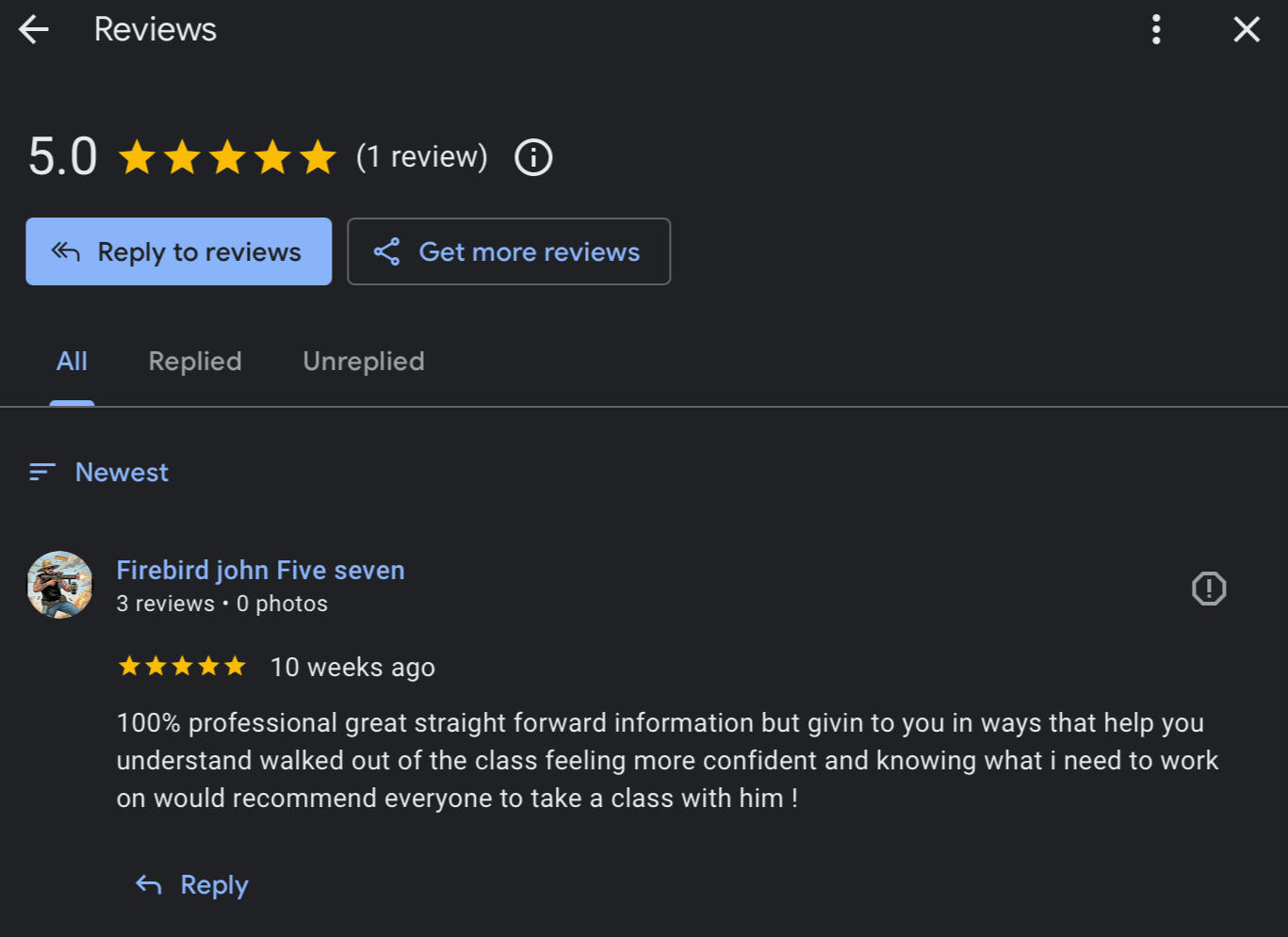Click the 3 reviews · 0 photos text
The width and height of the screenshot is (1288, 937).
pyautogui.click(x=222, y=604)
